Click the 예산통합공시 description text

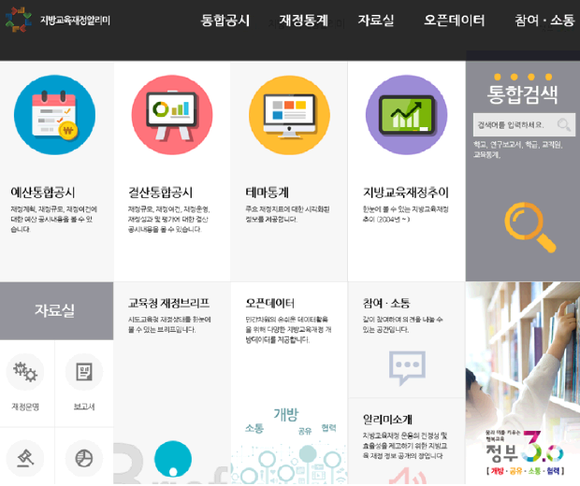coord(54,219)
